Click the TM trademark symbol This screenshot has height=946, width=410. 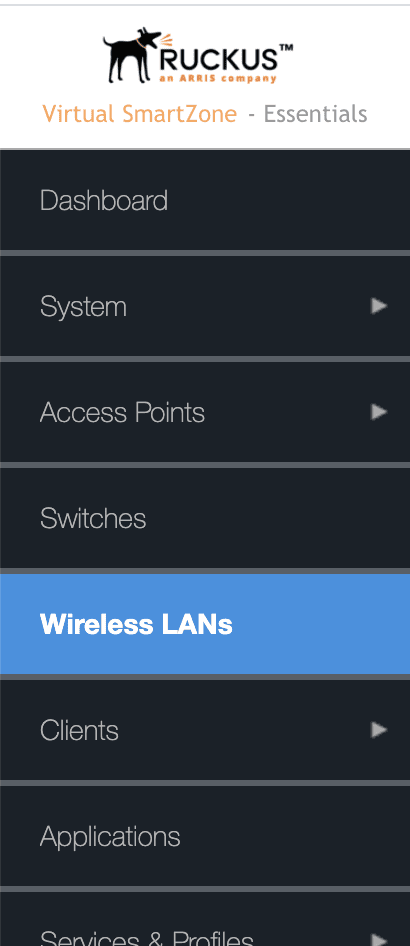[x=286, y=48]
